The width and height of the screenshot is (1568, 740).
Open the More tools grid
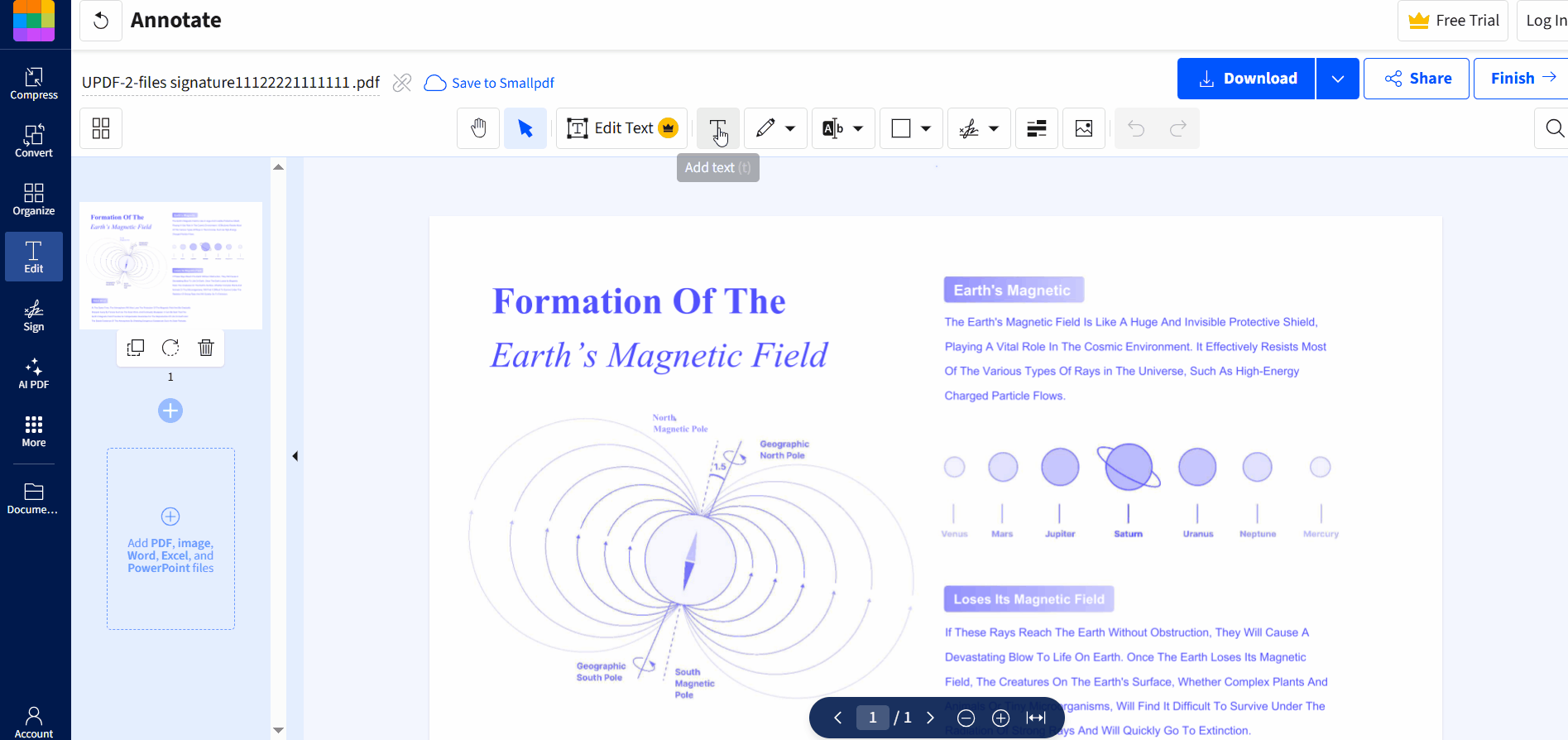[x=34, y=431]
